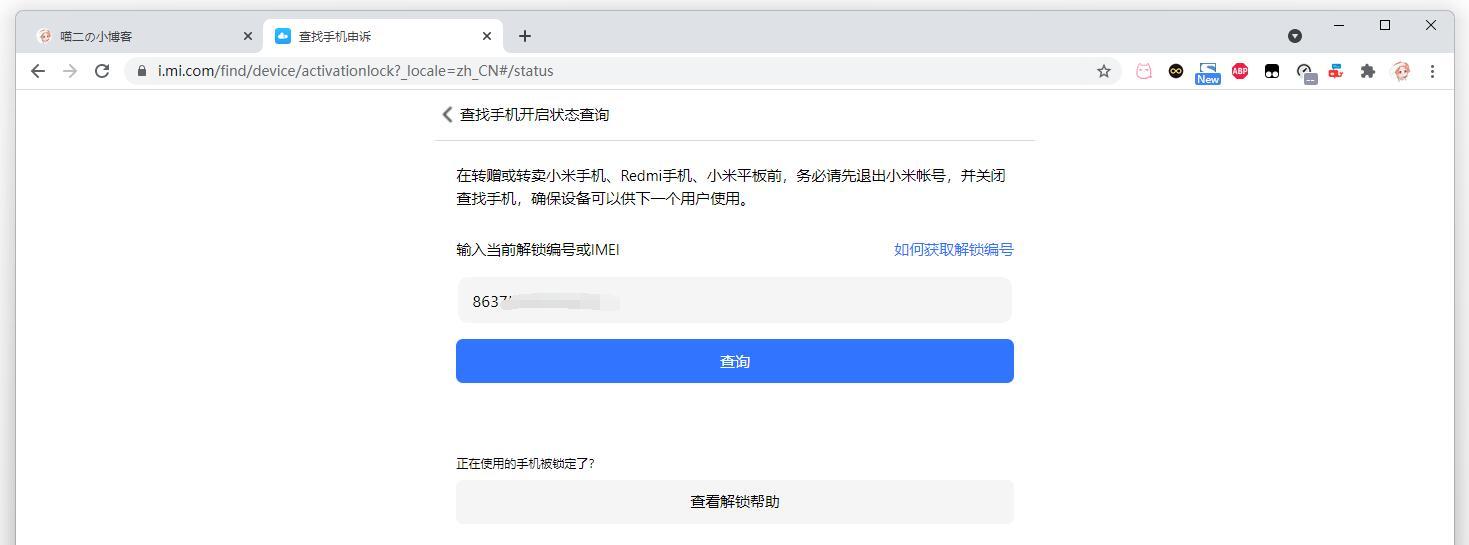Open the Extensions puzzle-piece menu
This screenshot has width=1469, height=545.
(1368, 71)
